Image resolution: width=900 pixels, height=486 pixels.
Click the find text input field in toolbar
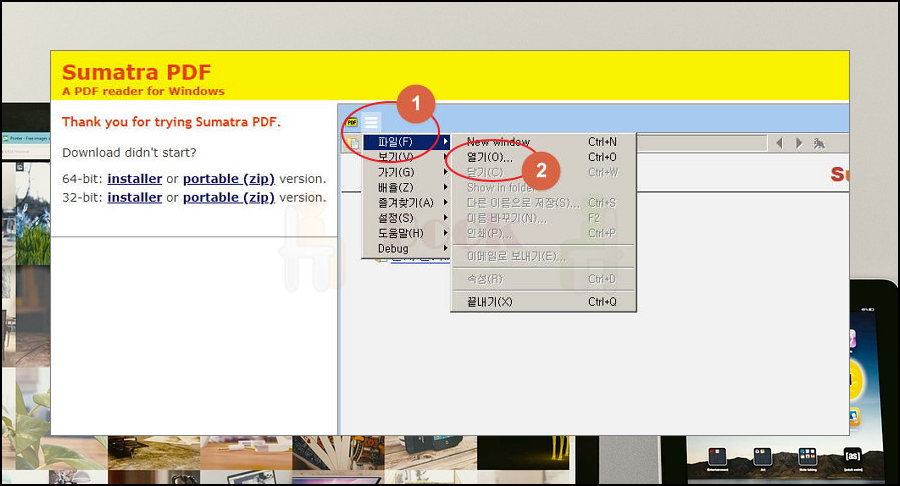(702, 143)
